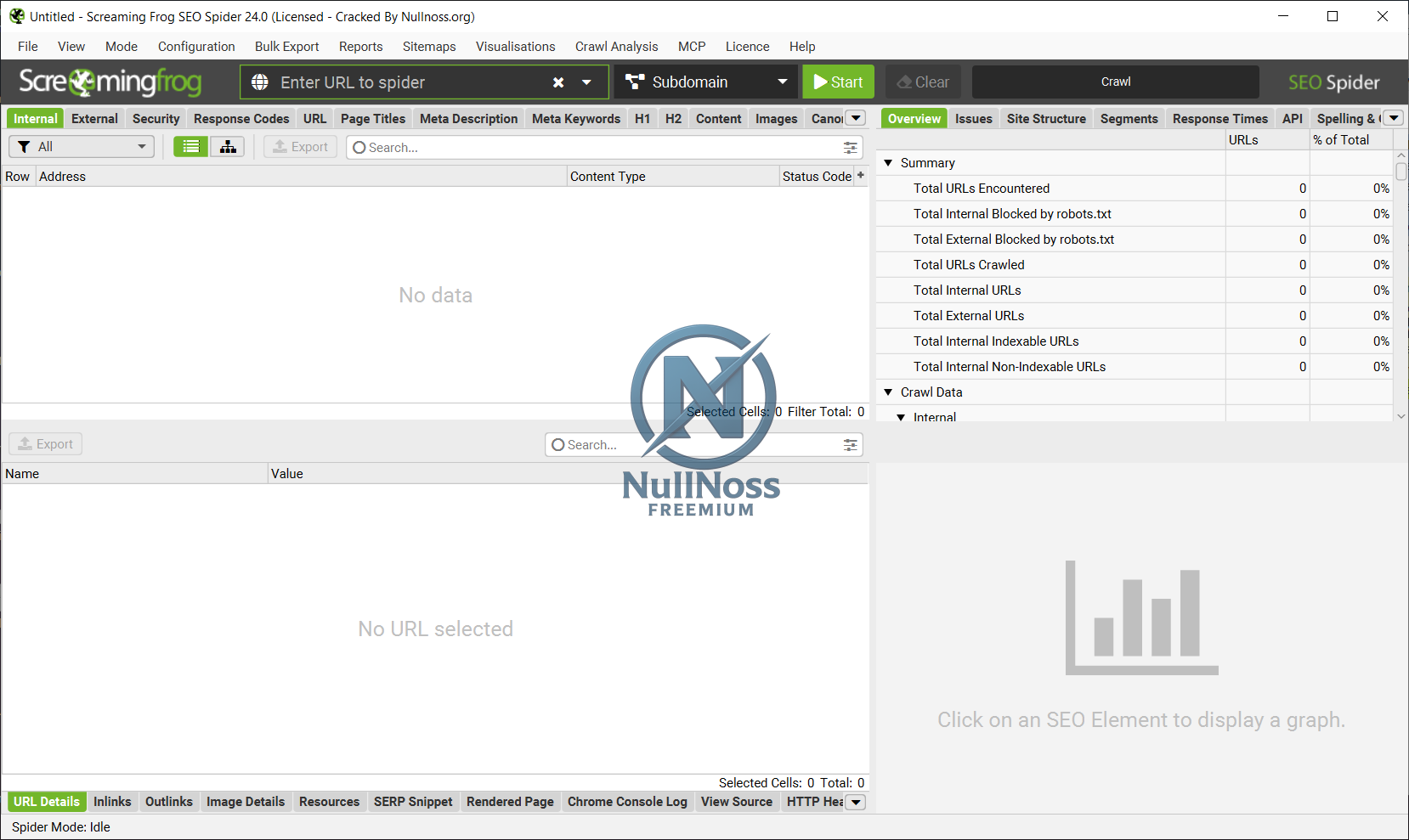Switch to the External tab
This screenshot has height=840, width=1409.
pos(95,119)
